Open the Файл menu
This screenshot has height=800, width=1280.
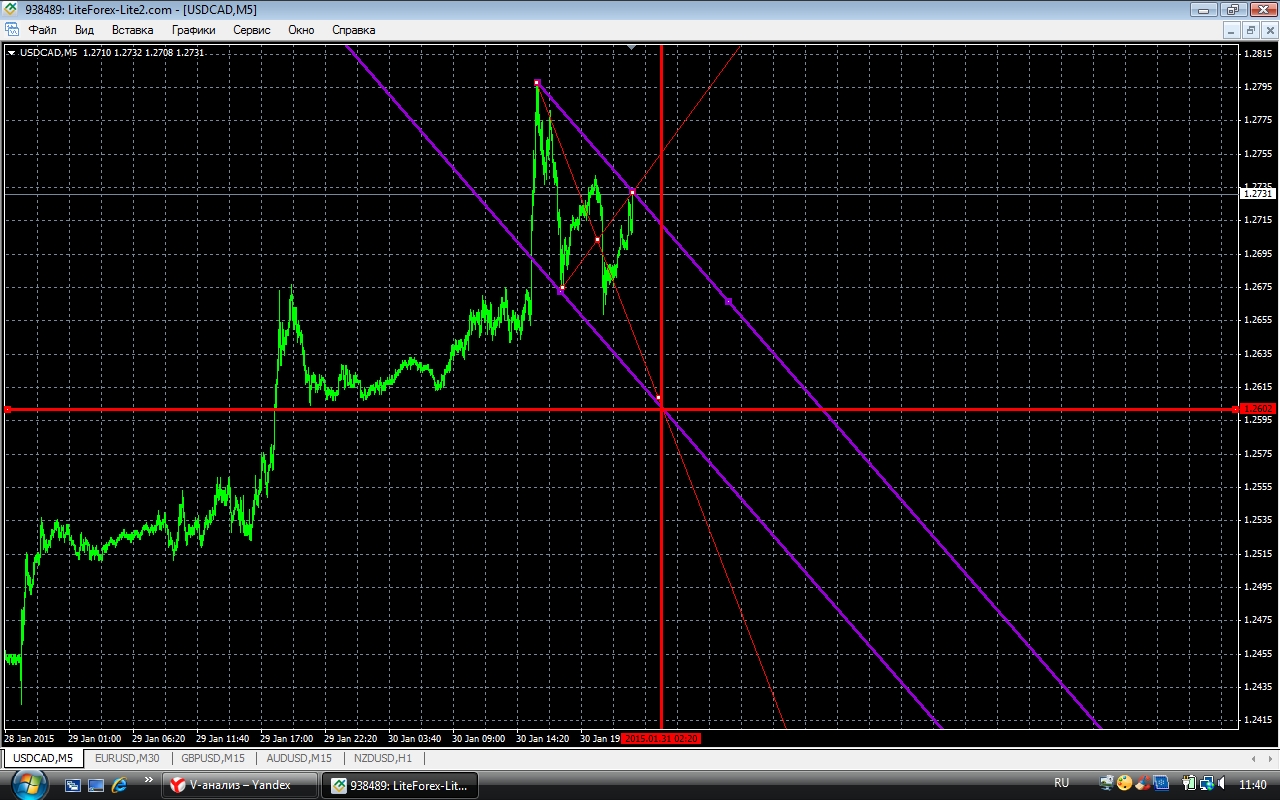click(42, 30)
